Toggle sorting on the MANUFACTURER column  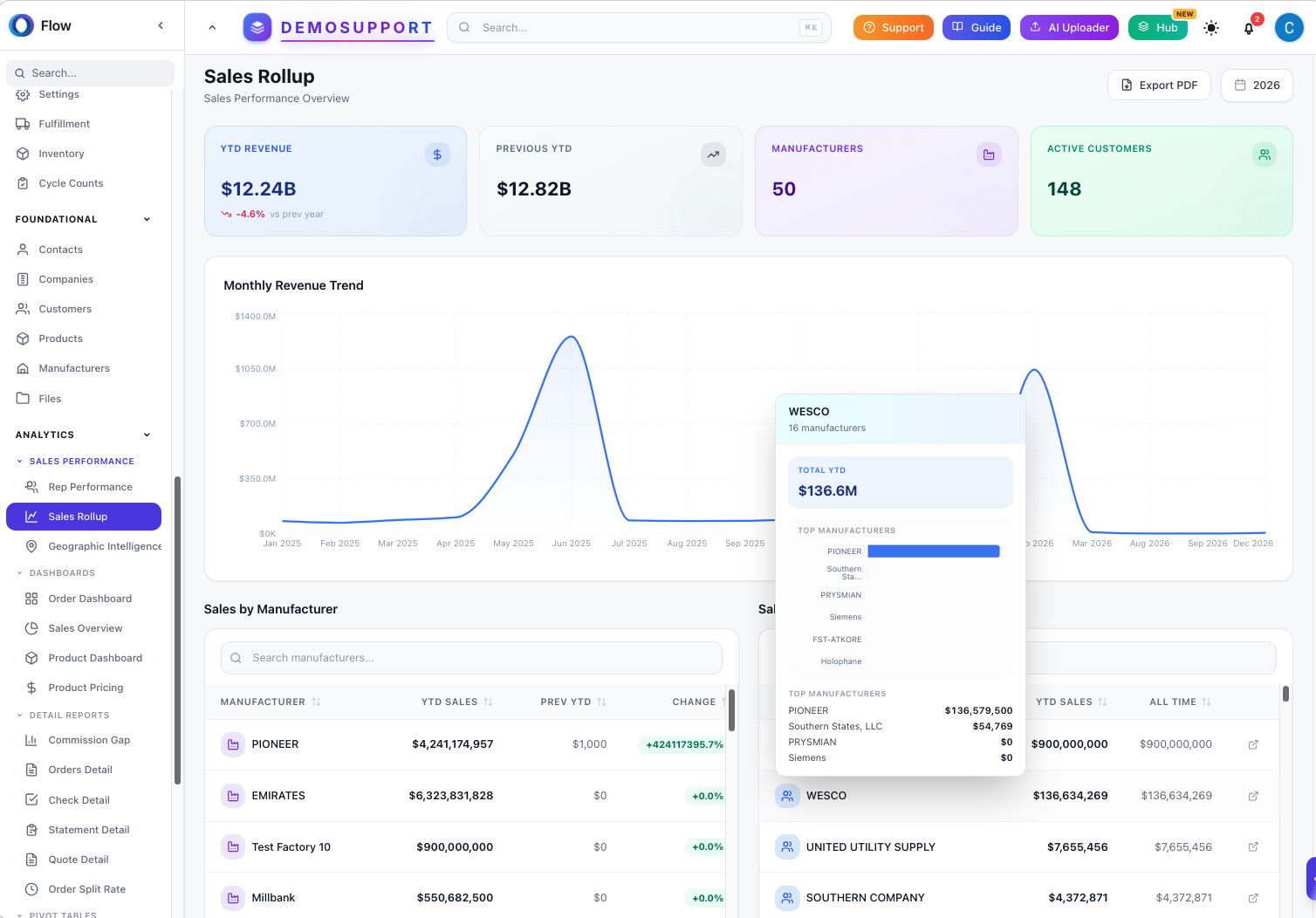315,701
